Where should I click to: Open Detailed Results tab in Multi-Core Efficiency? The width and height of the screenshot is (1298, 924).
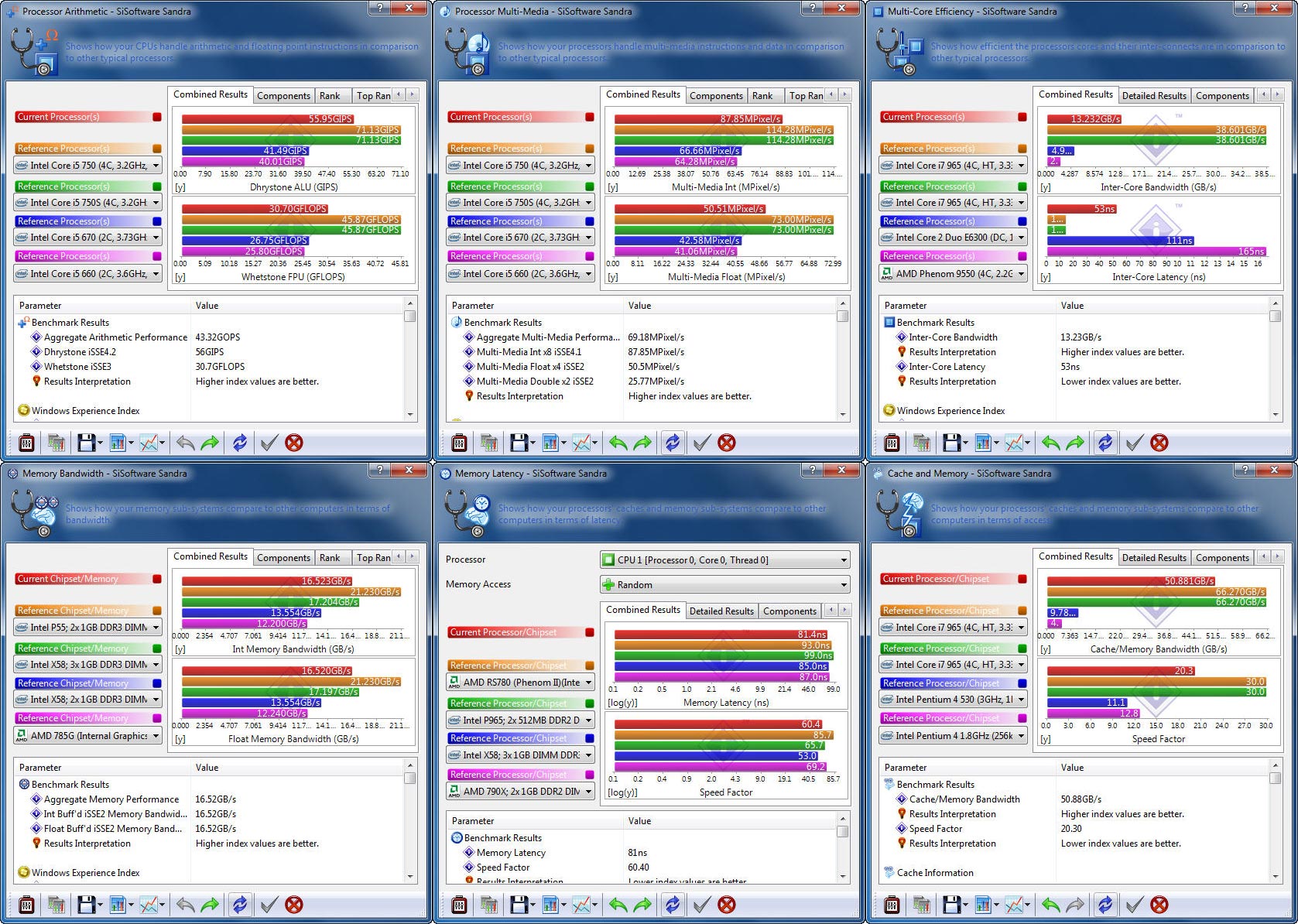coord(1154,96)
